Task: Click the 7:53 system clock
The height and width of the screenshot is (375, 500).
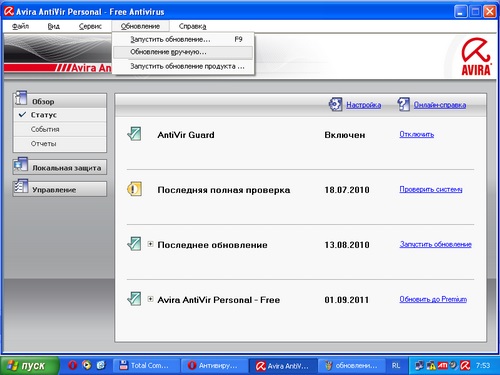Action: click(483, 366)
